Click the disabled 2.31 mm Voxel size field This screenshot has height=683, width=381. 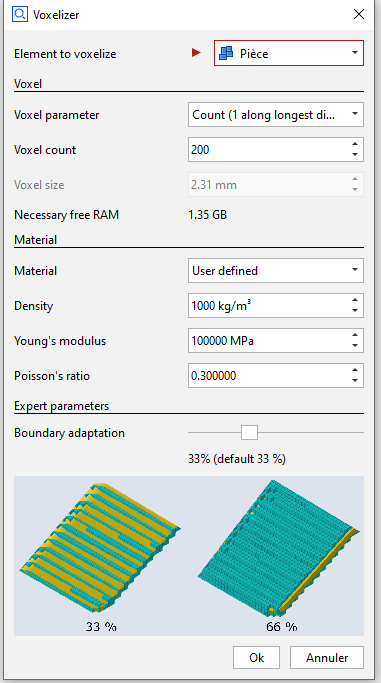(276, 184)
